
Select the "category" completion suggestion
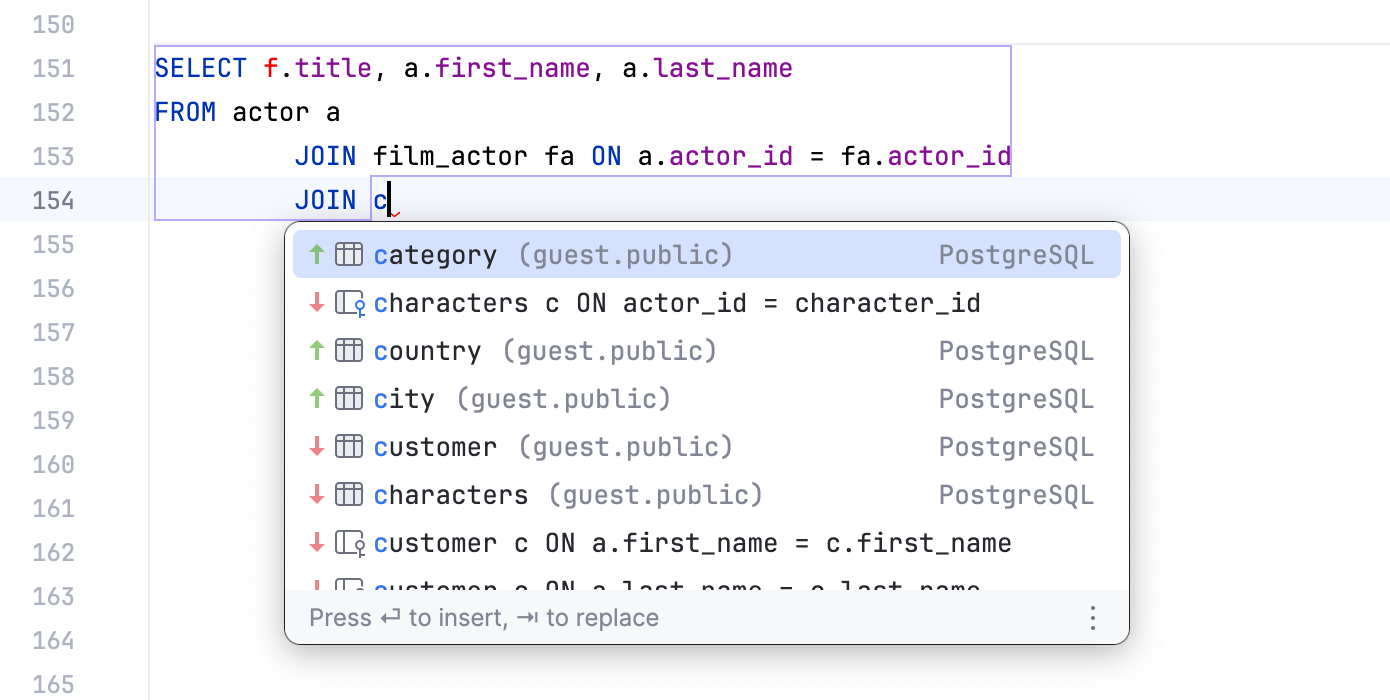(x=435, y=255)
